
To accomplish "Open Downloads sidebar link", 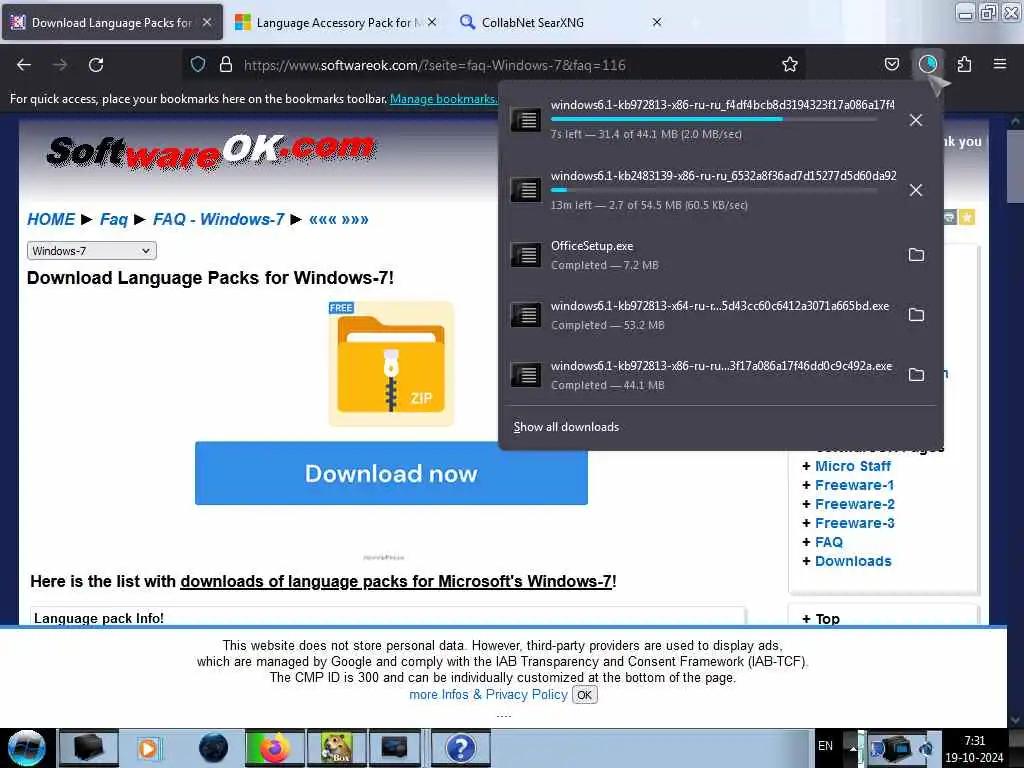I will tap(853, 561).
